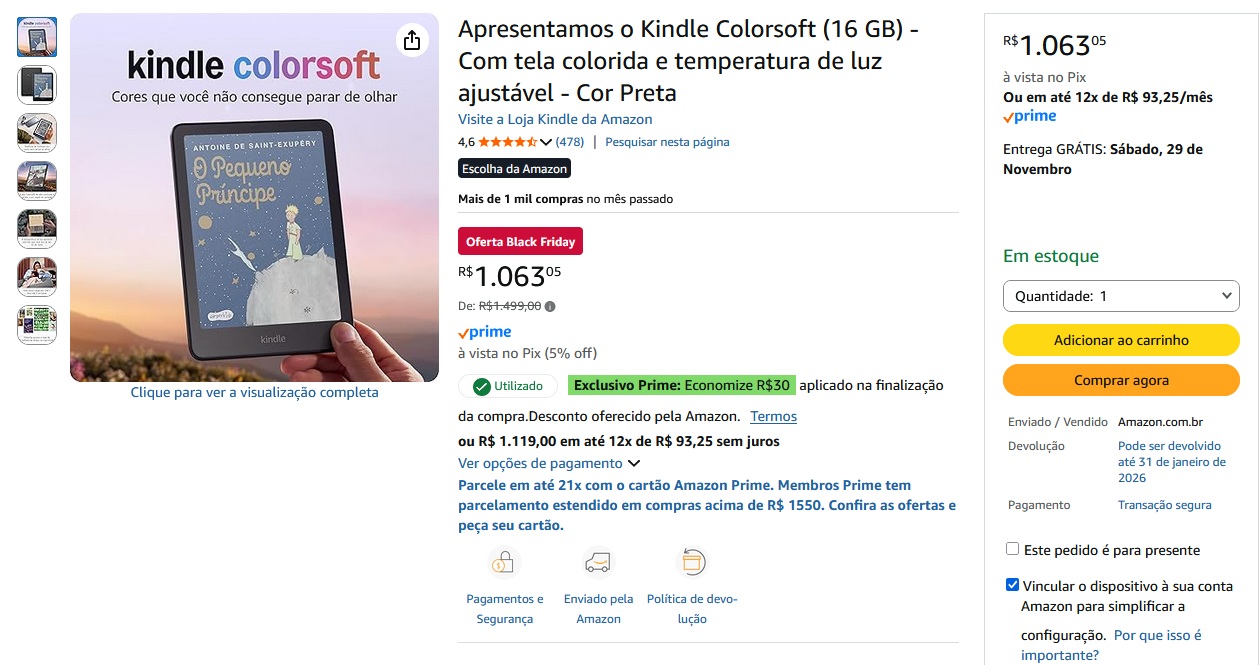Disable 'Vincular o dispositivo à sua conta Amazon'

(1011, 583)
